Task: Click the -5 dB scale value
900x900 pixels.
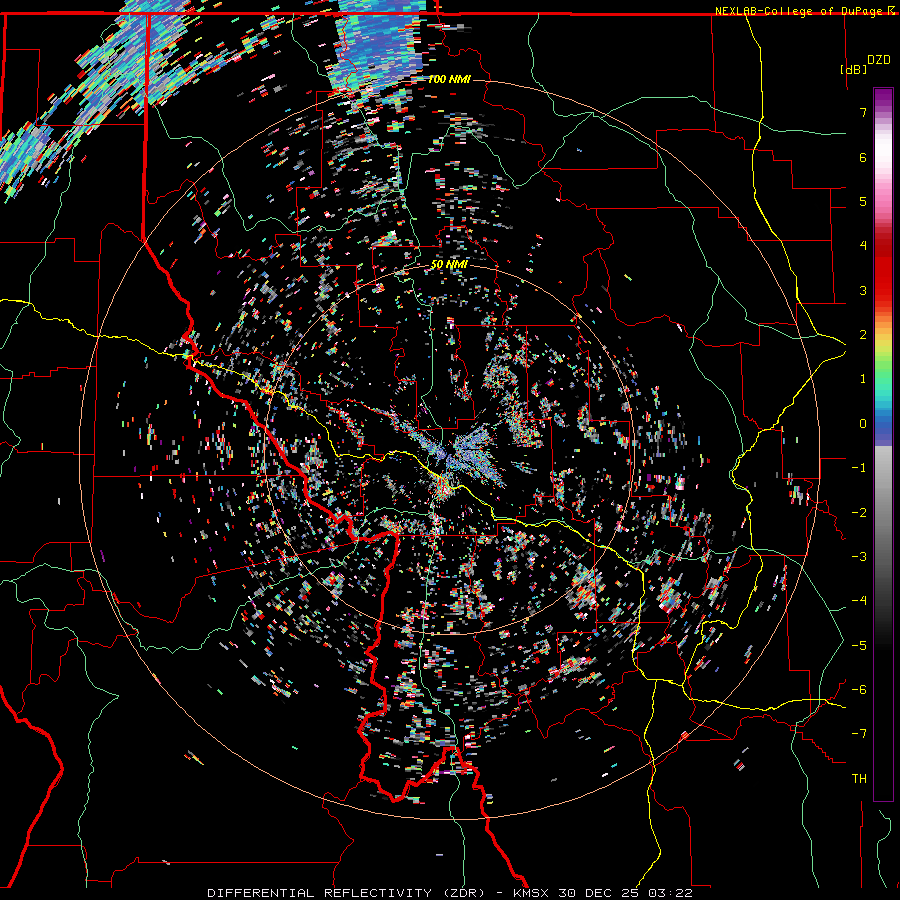Action: [x=859, y=645]
